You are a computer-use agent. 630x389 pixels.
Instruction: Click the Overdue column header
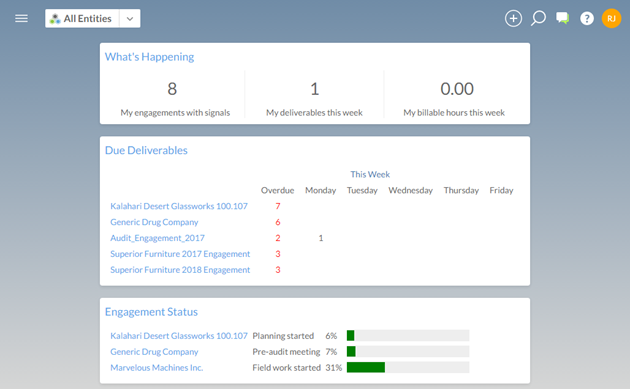tap(278, 190)
